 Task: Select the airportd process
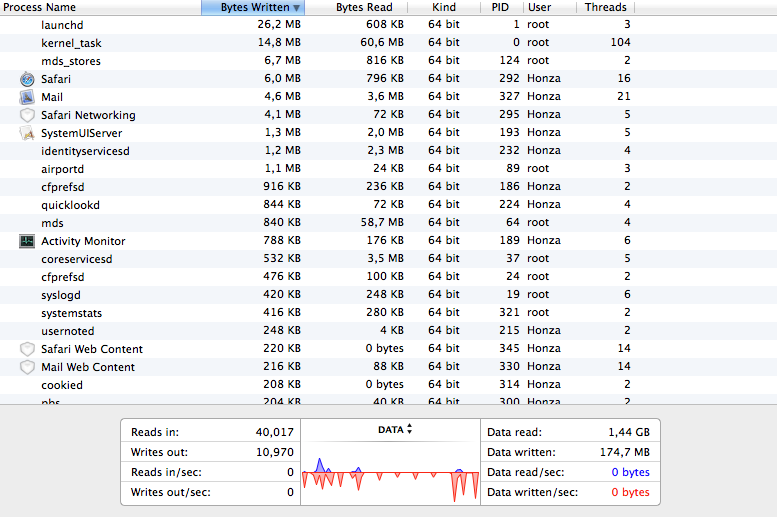pos(62,169)
